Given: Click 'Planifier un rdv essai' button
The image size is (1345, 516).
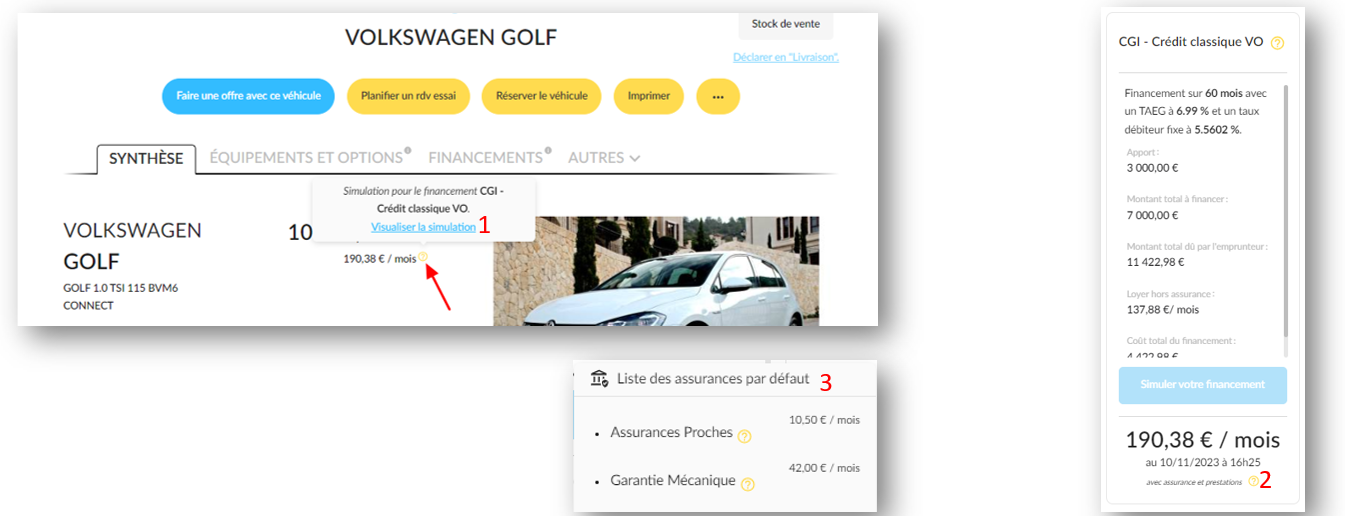Looking at the screenshot, I should pyautogui.click(x=408, y=96).
